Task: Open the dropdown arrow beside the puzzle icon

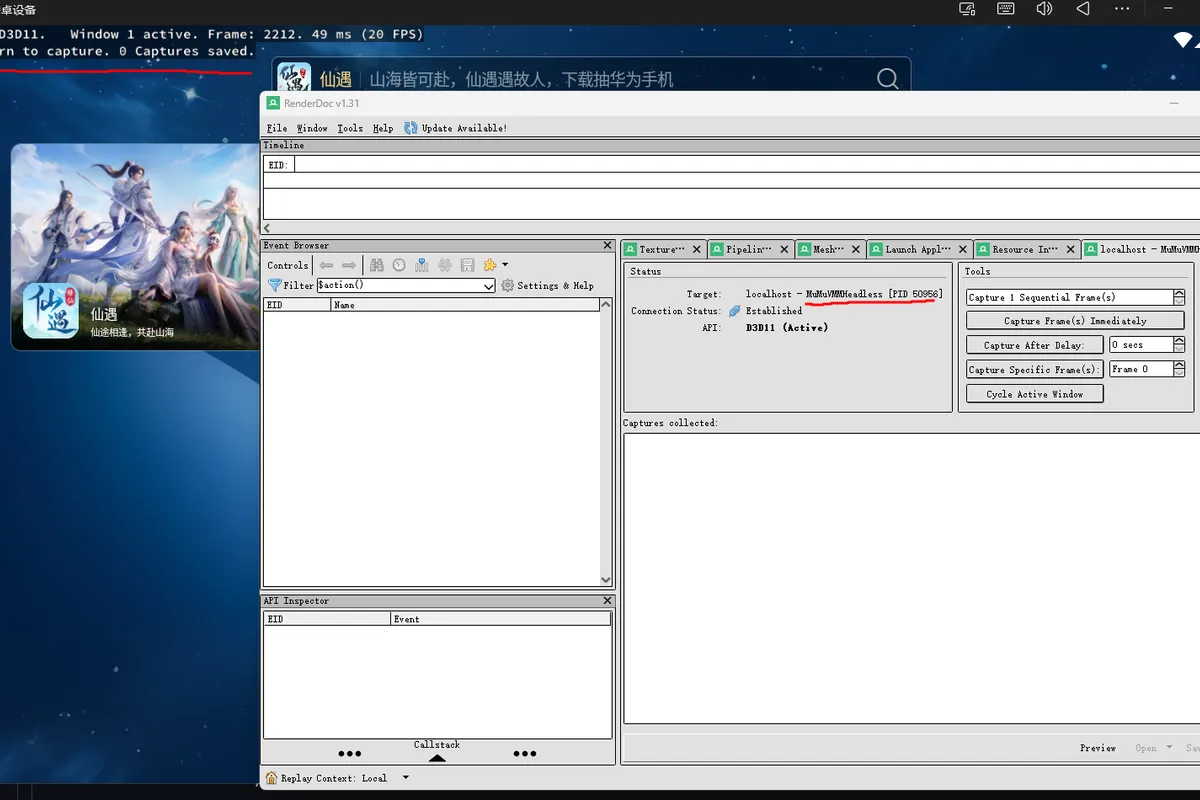Action: [505, 265]
